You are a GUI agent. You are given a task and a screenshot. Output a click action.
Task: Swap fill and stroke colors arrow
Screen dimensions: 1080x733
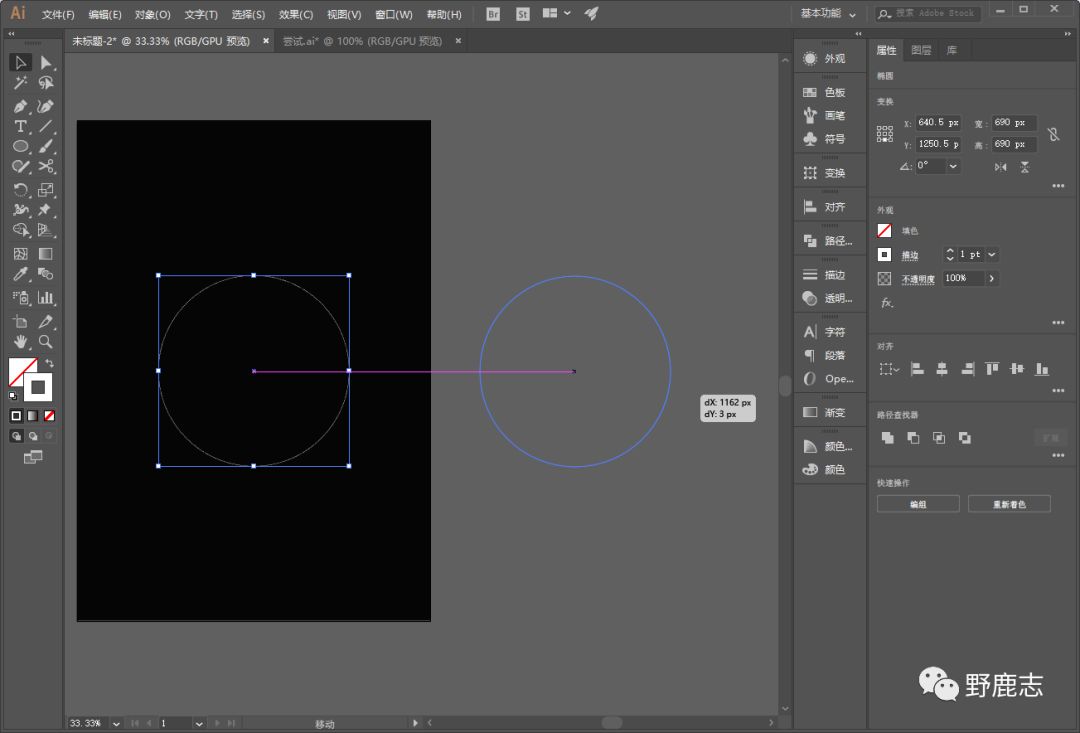coord(49,363)
